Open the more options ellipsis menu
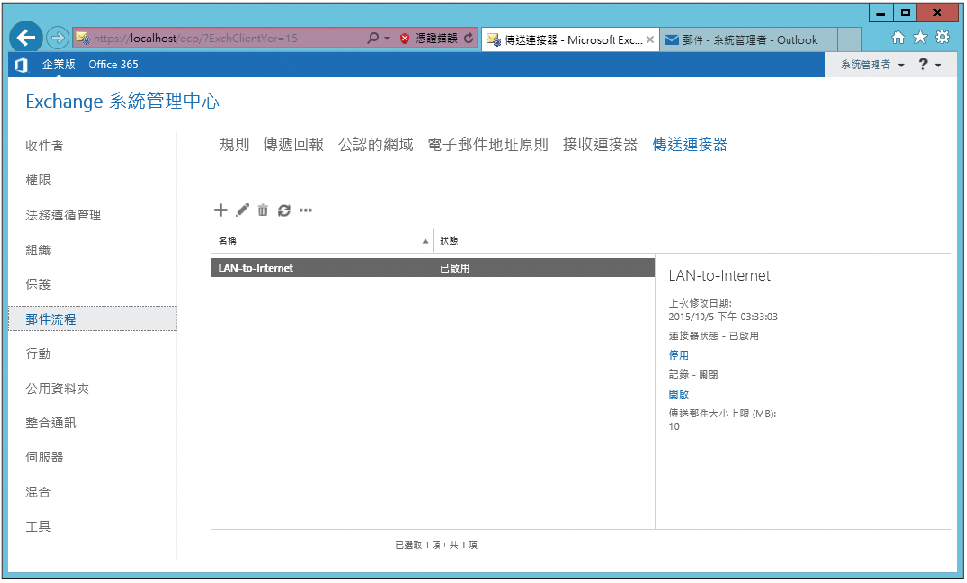This screenshot has width=967, height=583. (x=305, y=211)
